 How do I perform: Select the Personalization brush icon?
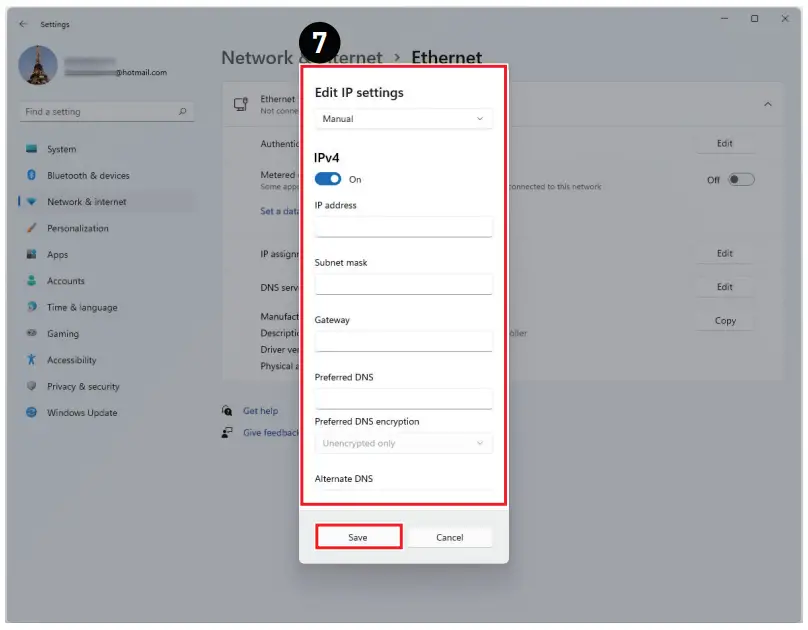(x=32, y=228)
